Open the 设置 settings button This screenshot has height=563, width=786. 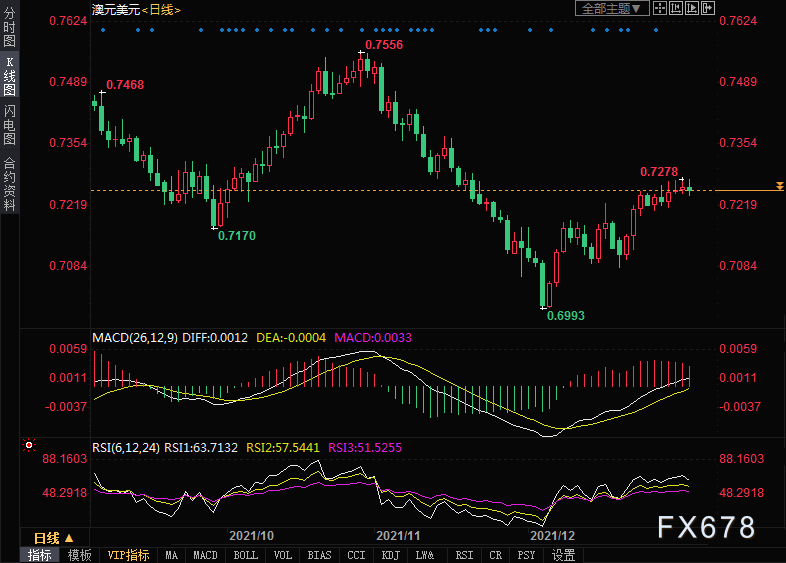tap(563, 555)
